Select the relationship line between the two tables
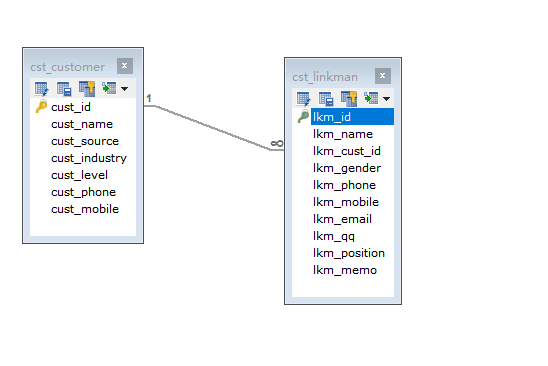Viewport: 548px width, 366px height. pyautogui.click(x=213, y=128)
